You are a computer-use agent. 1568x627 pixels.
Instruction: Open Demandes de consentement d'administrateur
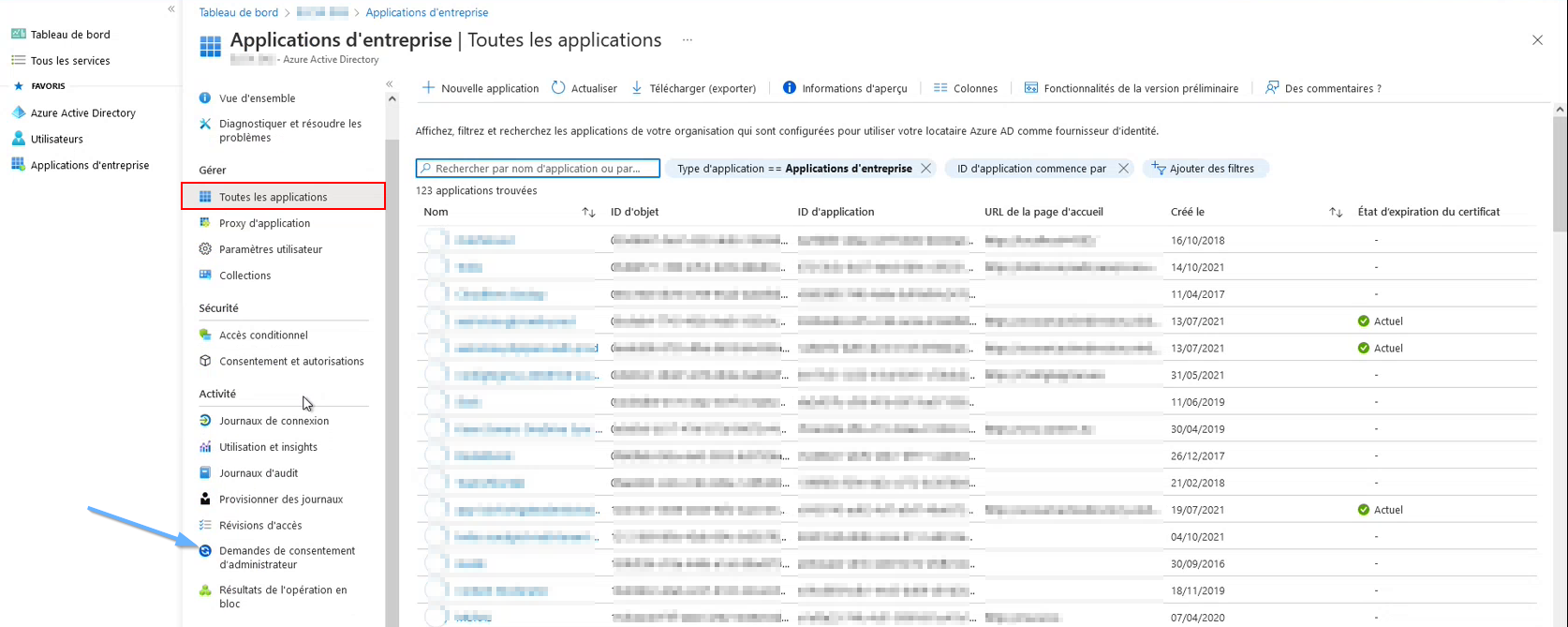pos(287,558)
